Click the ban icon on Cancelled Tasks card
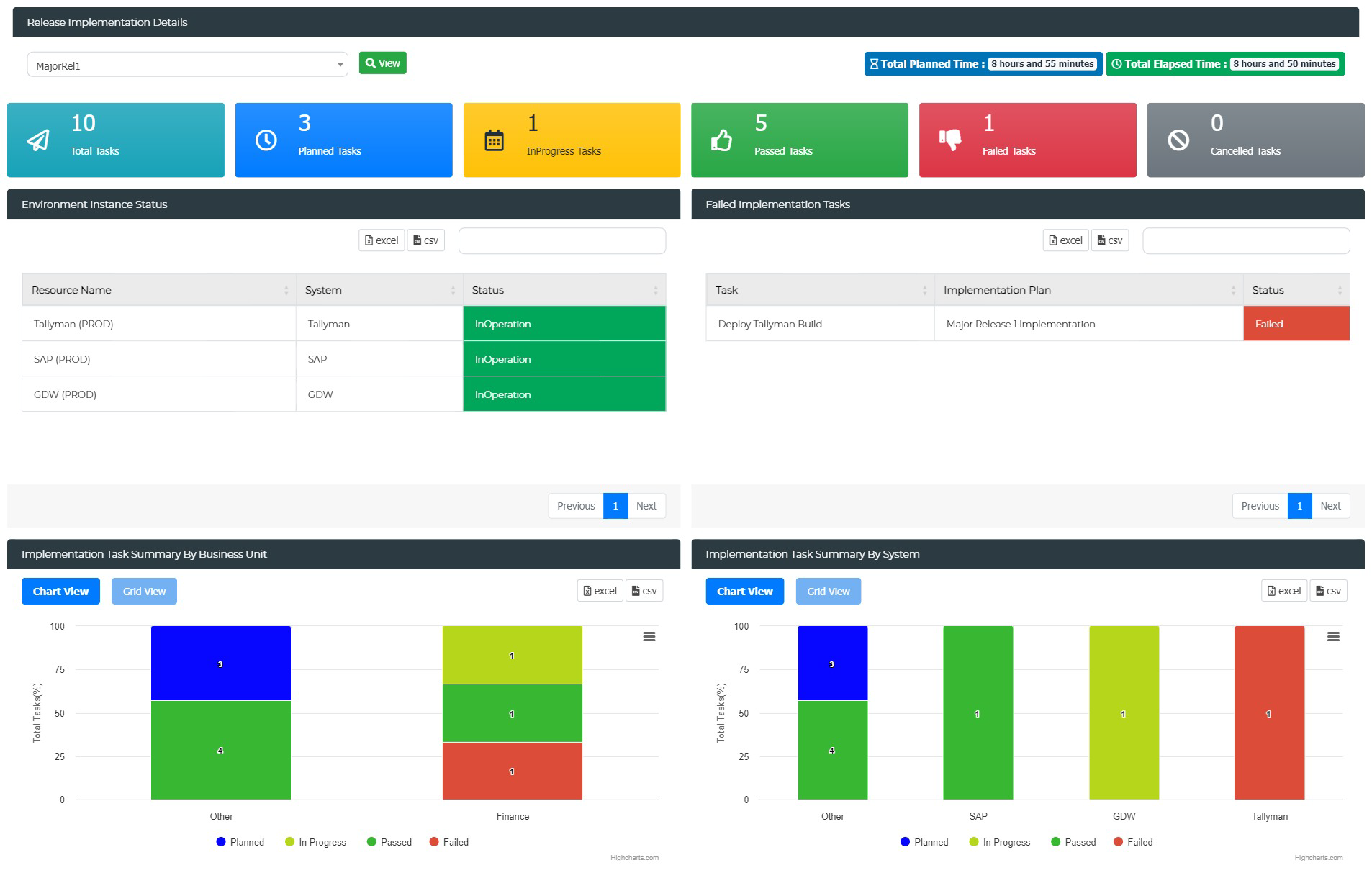The height and width of the screenshot is (896, 1372). coord(1178,140)
